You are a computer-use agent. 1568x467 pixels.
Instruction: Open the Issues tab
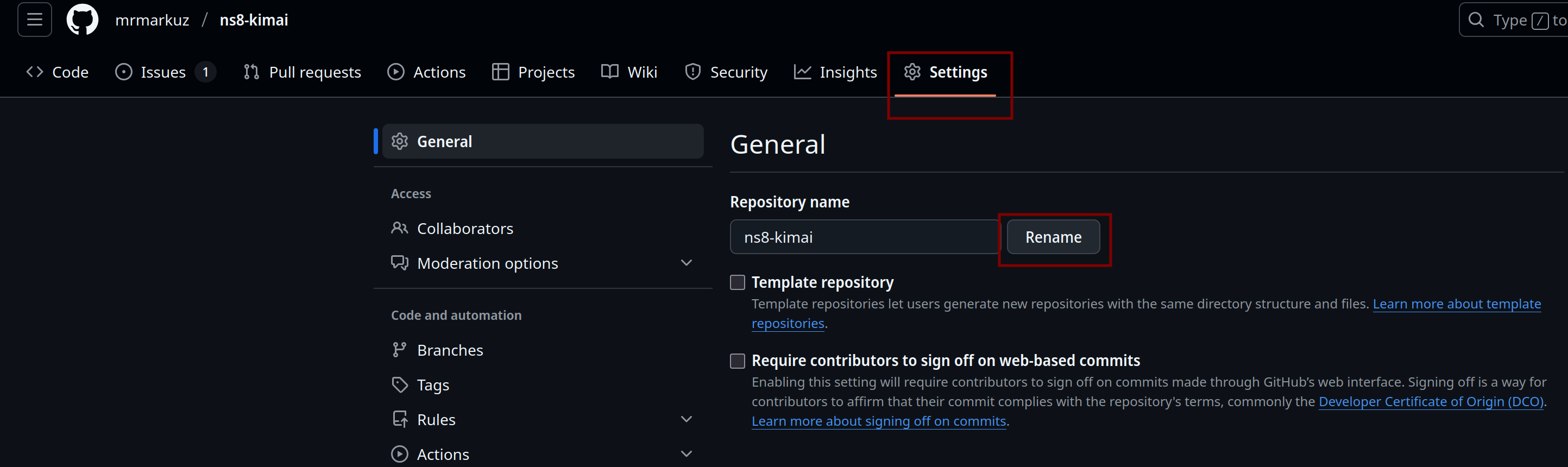[x=163, y=72]
